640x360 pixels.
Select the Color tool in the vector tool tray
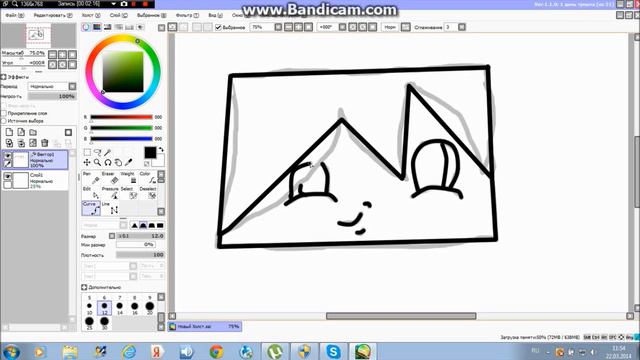coord(147,178)
